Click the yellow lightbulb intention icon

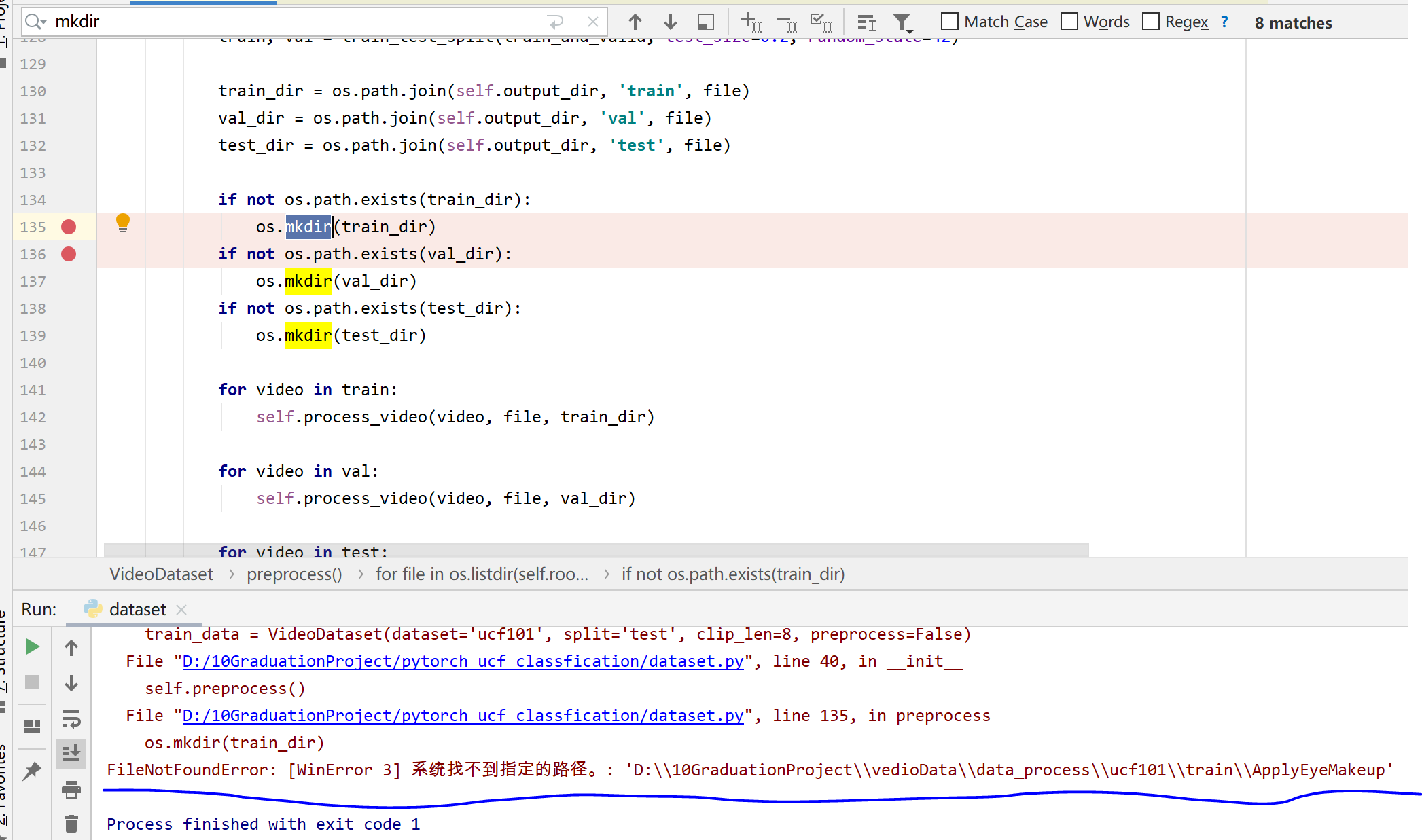123,222
